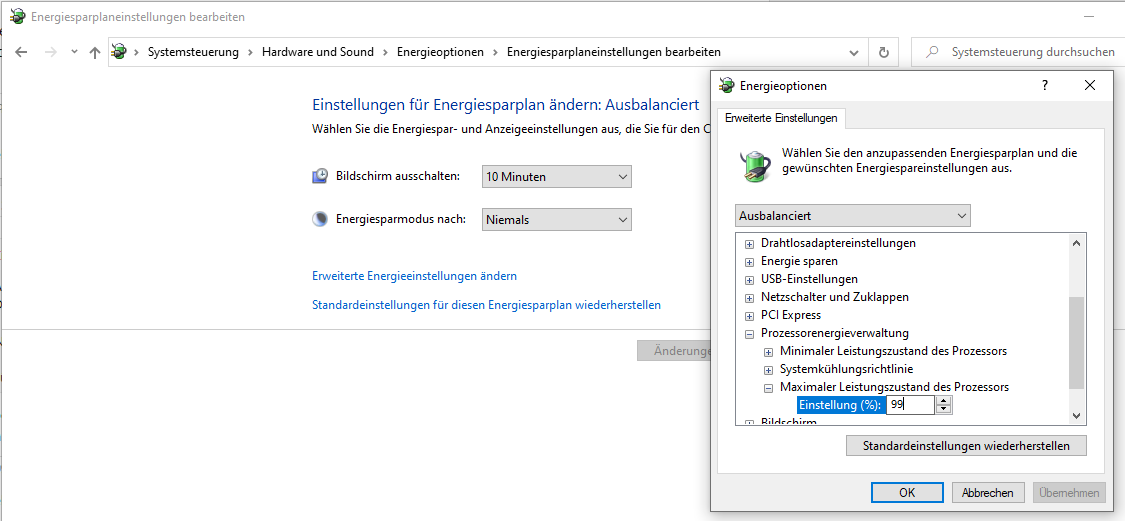This screenshot has width=1125, height=521.
Task: Expand PCI Express node
Action: pos(750,316)
